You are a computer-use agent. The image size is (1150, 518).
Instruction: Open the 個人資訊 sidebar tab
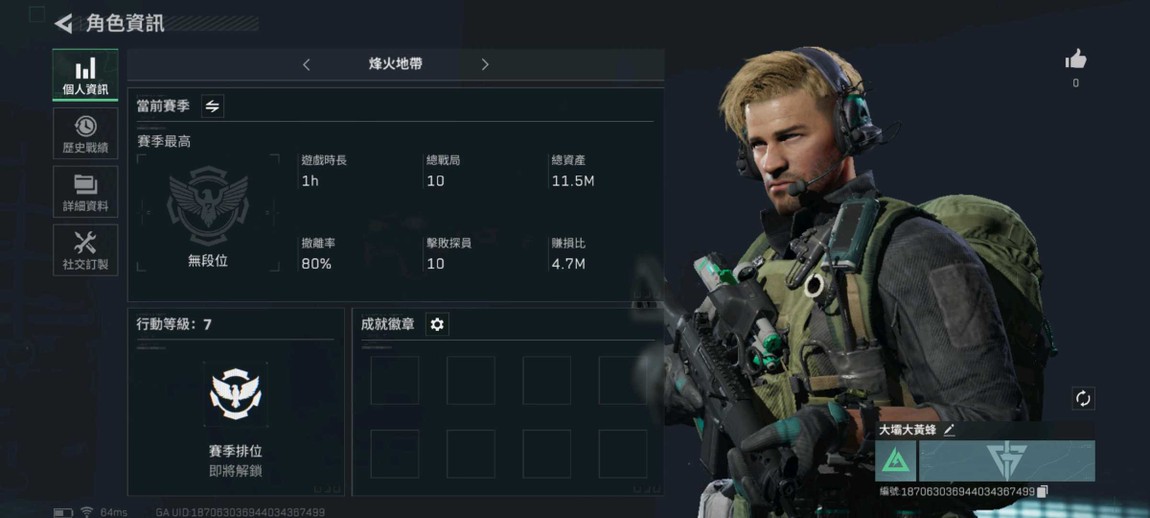coord(85,76)
